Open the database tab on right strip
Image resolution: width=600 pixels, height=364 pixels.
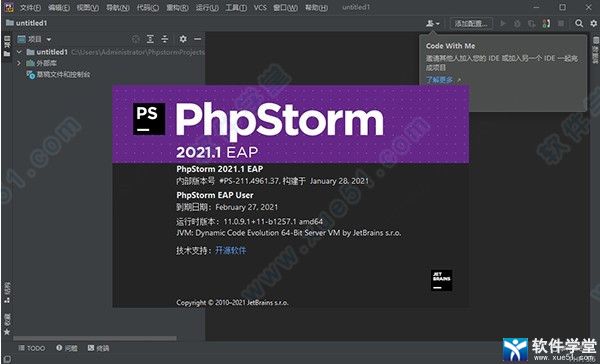[x=595, y=50]
